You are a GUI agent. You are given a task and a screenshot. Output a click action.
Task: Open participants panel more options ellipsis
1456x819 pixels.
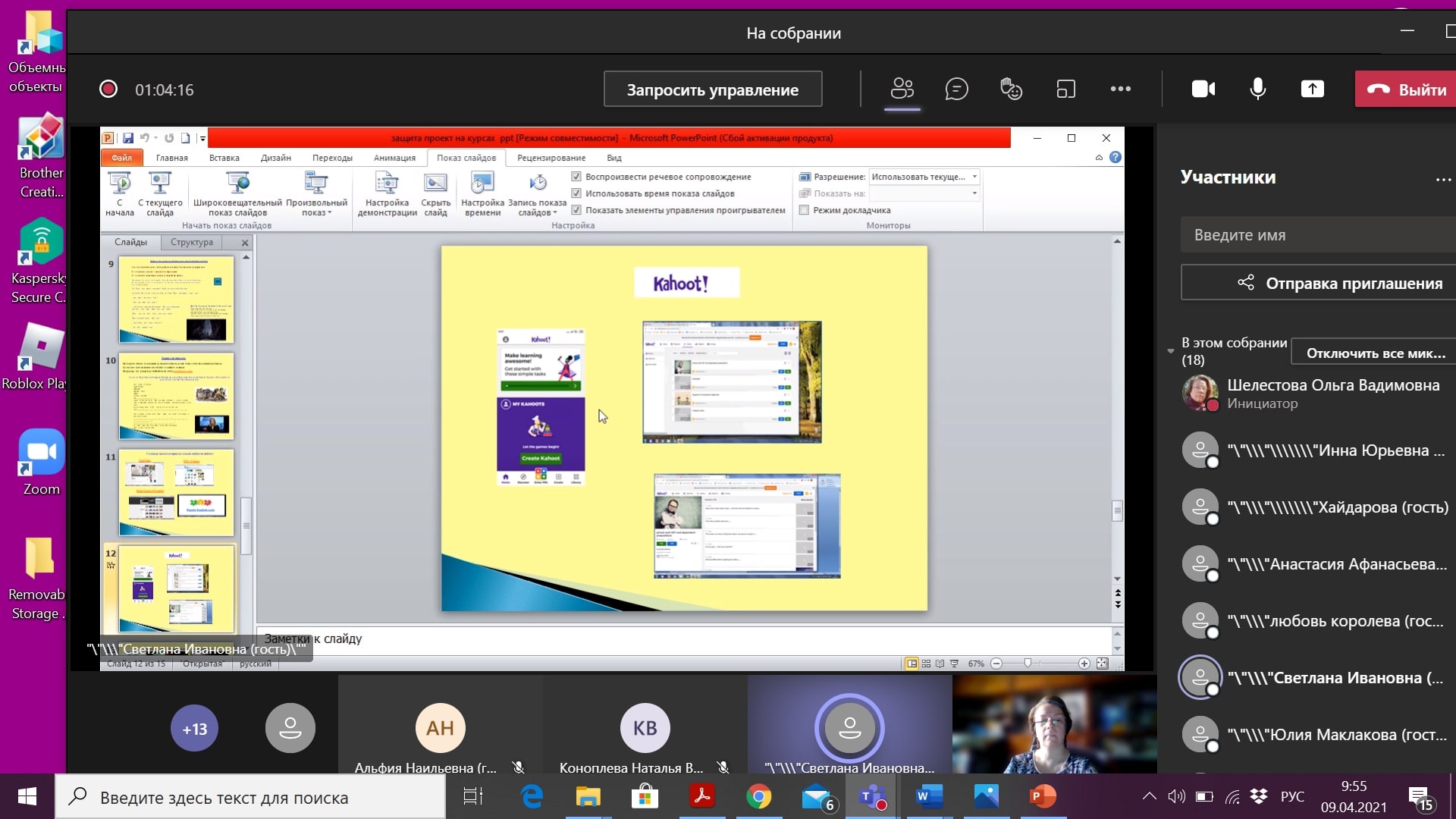pyautogui.click(x=1442, y=179)
